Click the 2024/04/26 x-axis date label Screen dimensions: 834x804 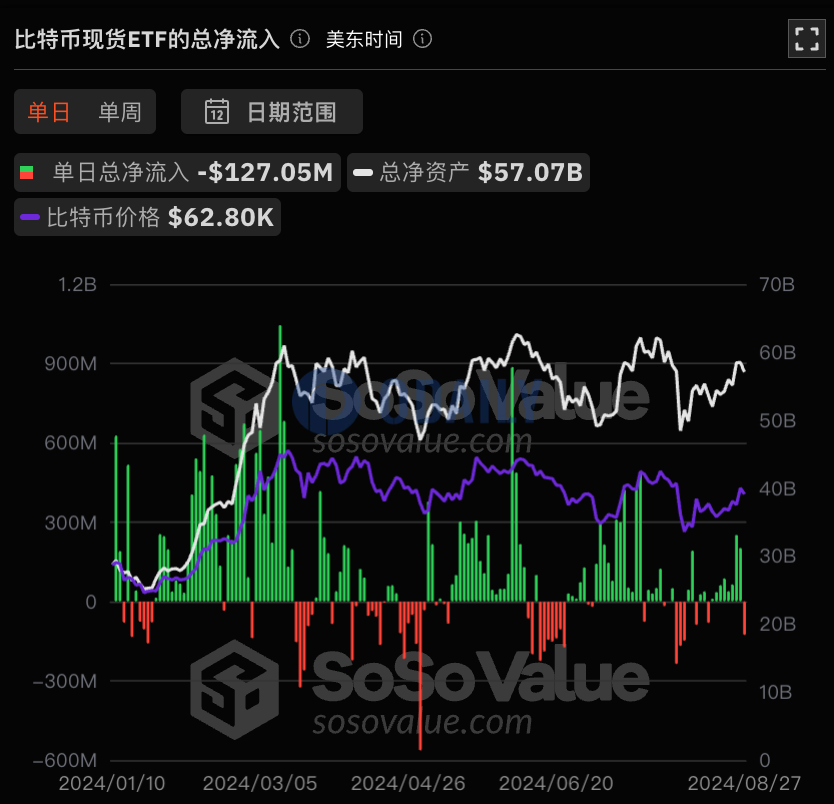(408, 783)
